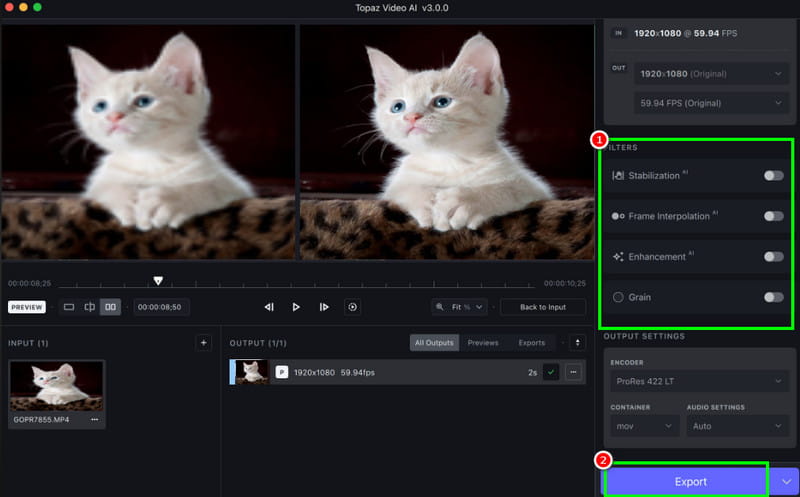Click the Back to Input button
Screen dimensions: 800x497
543,307
